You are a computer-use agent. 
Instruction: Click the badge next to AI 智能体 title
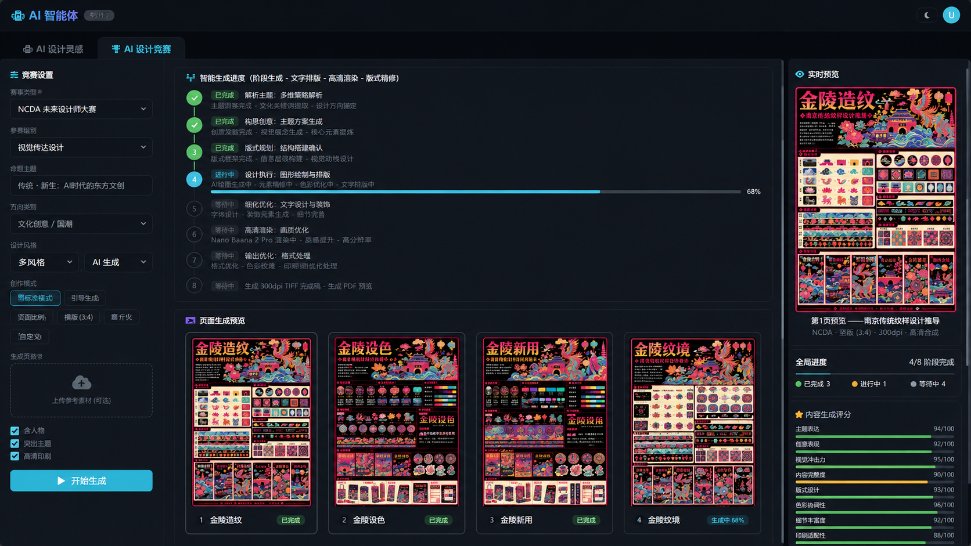[x=98, y=15]
